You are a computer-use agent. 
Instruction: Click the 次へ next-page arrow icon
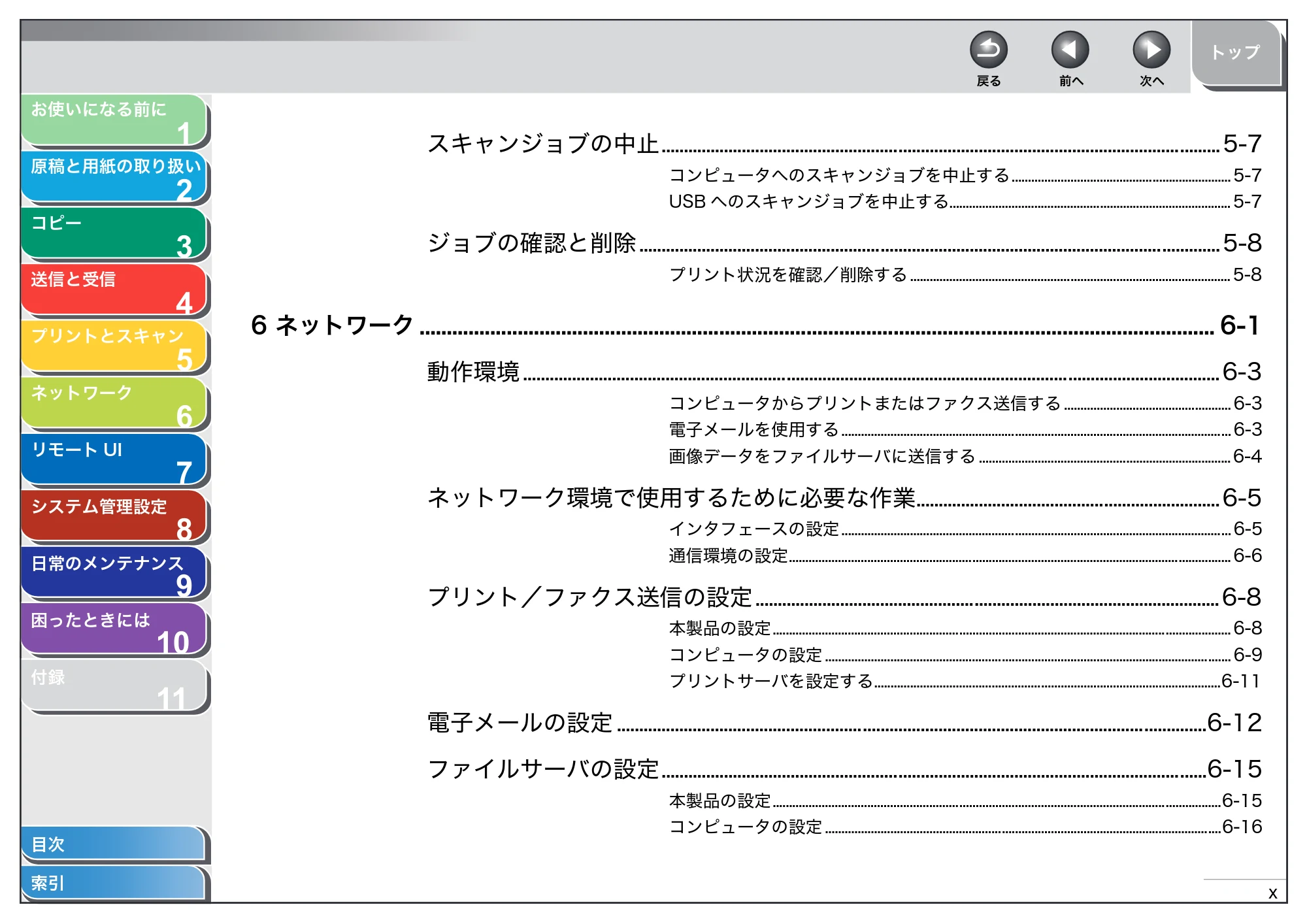[x=1151, y=50]
